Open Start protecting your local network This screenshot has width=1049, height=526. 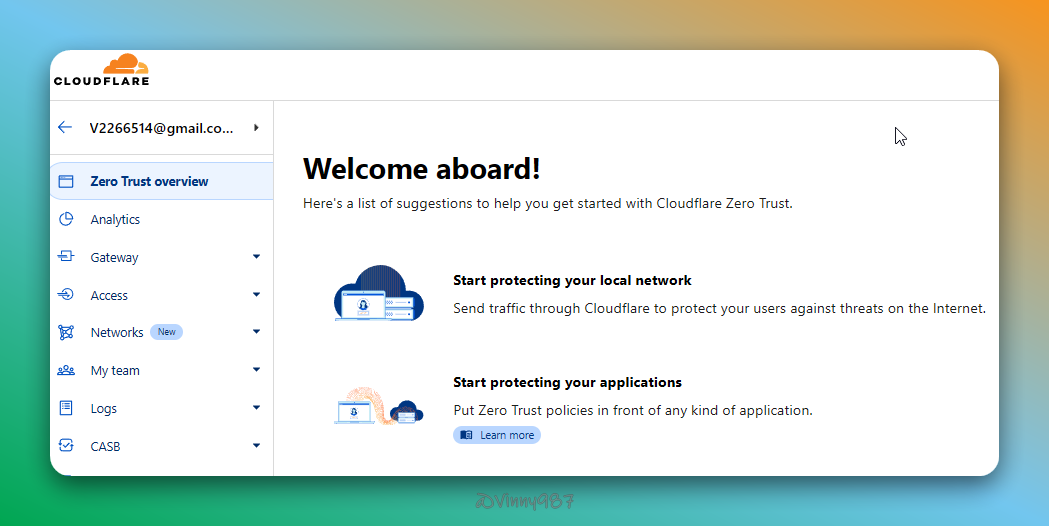pyautogui.click(x=572, y=281)
